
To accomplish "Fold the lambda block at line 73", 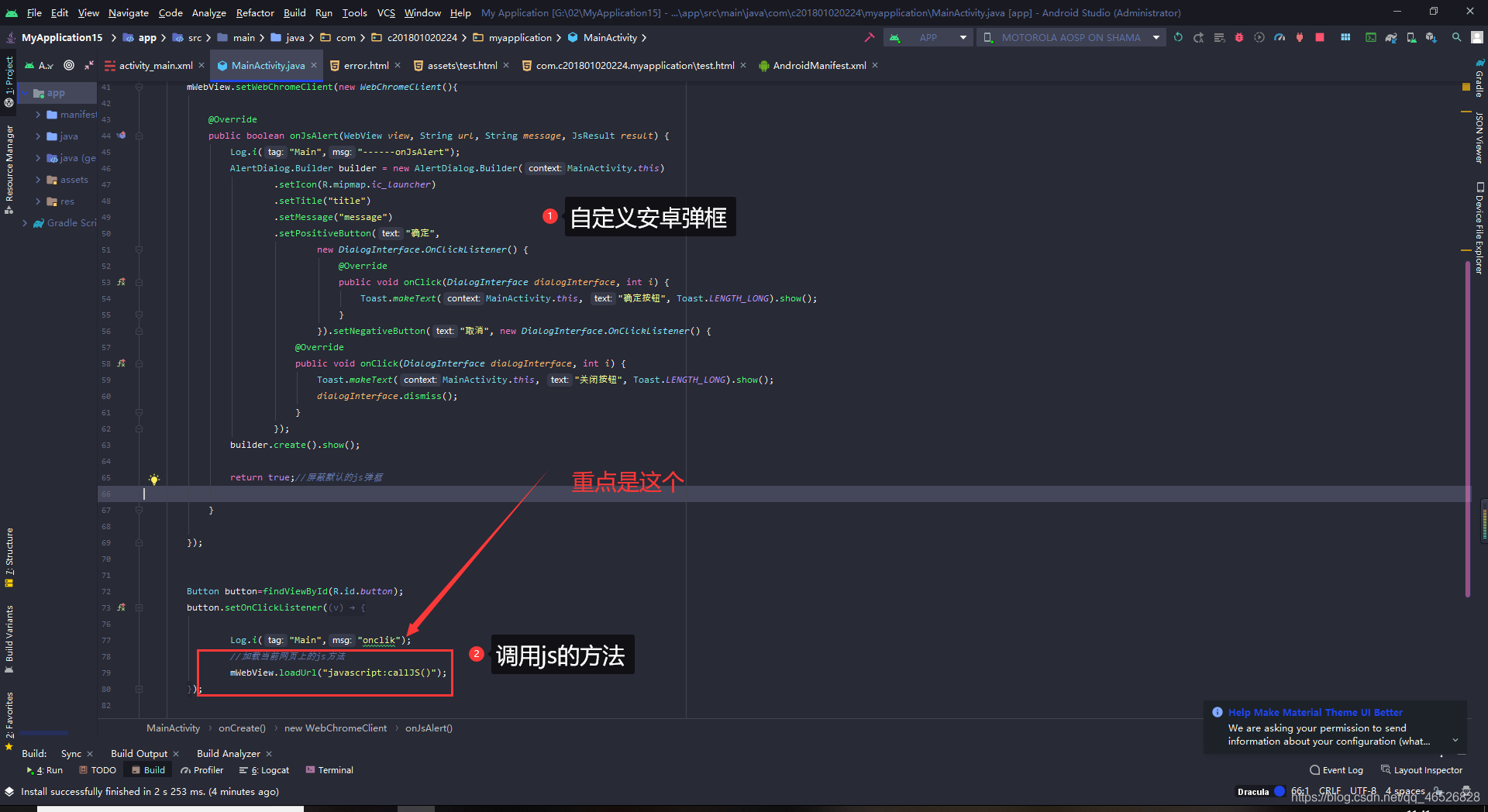I will (139, 607).
